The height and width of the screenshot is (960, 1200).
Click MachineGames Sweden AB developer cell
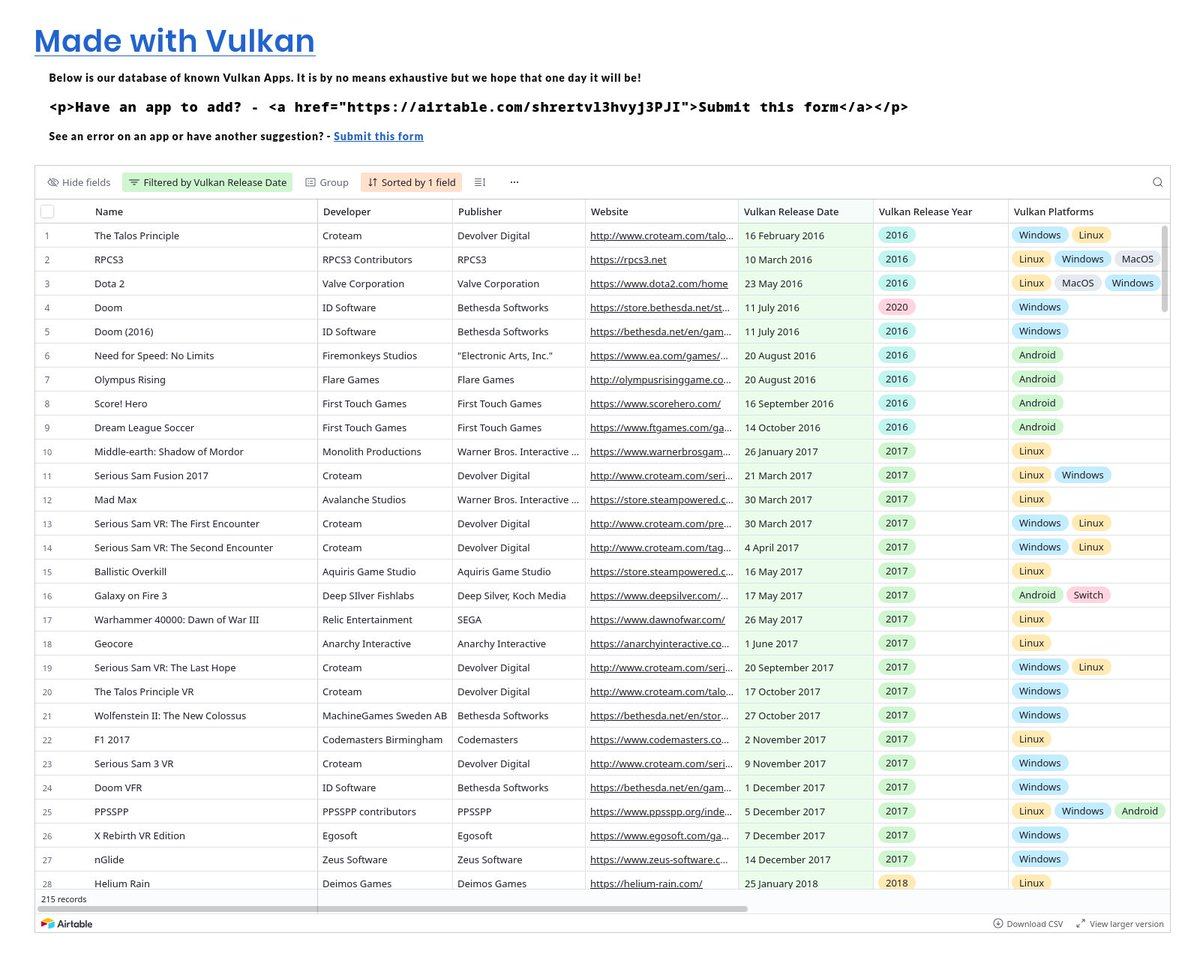tap(385, 715)
